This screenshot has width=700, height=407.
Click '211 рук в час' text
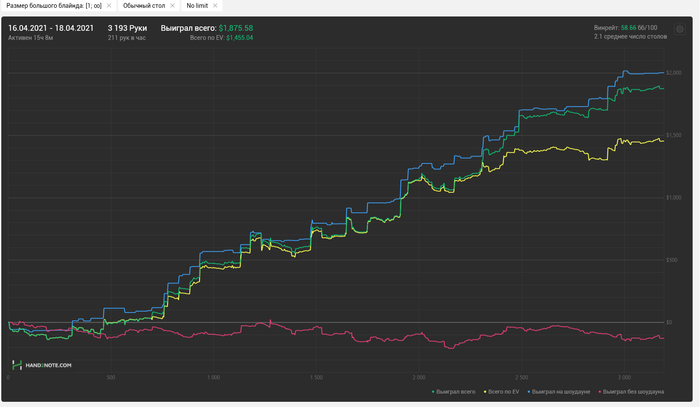click(127, 38)
